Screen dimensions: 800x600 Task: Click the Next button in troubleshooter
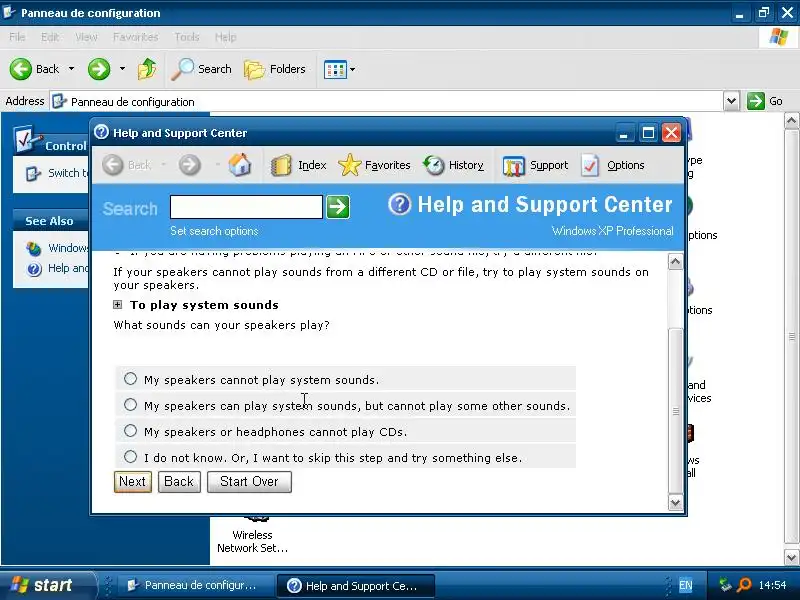click(x=133, y=482)
